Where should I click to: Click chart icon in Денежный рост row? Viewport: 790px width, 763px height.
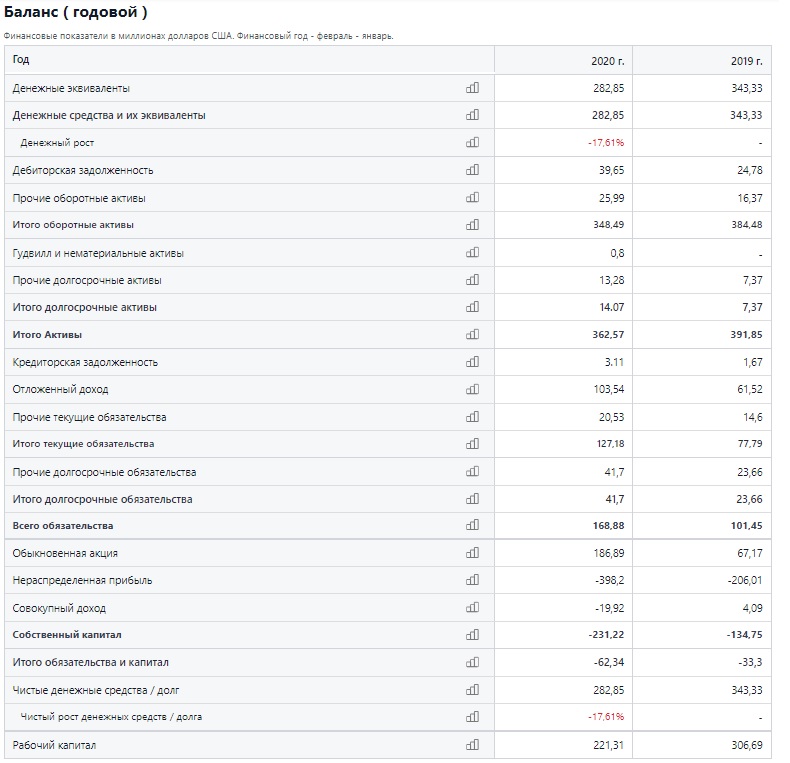(472, 142)
